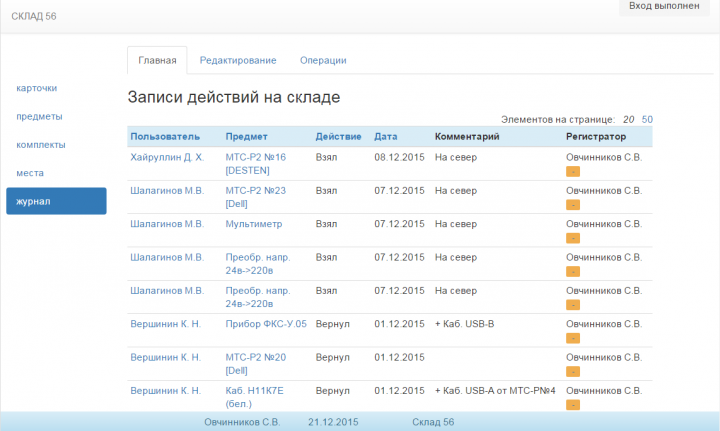Click Овчинников С.В. in footer bar

click(x=242, y=422)
